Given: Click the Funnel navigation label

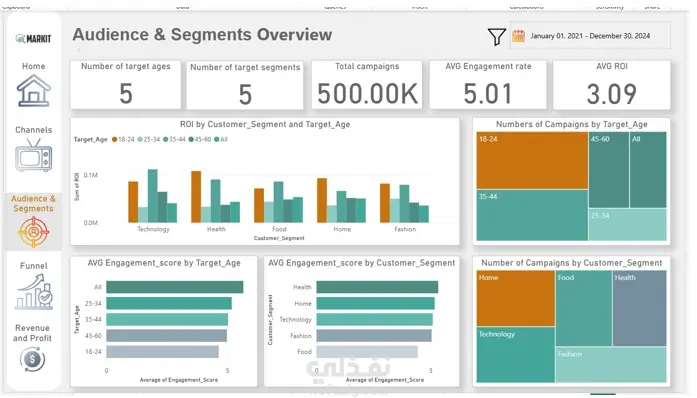Looking at the screenshot, I should (x=34, y=266).
